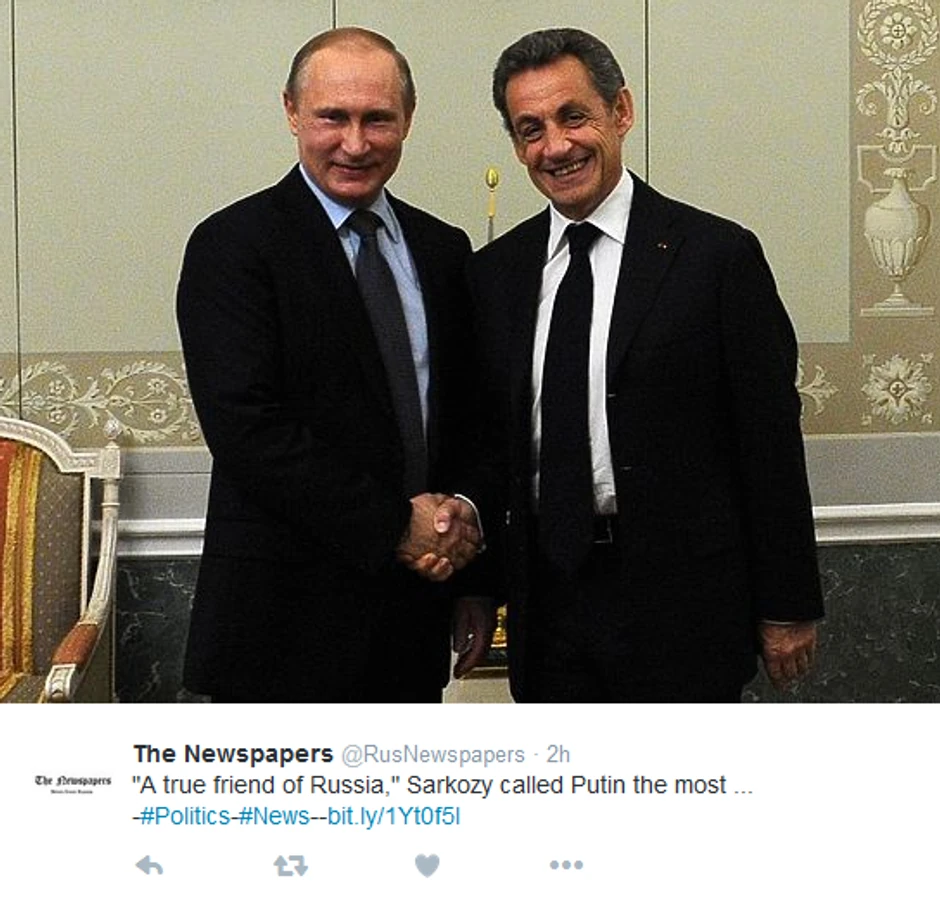Screen dimensions: 940x905
Task: Toggle retweet for this post
Action: point(291,865)
